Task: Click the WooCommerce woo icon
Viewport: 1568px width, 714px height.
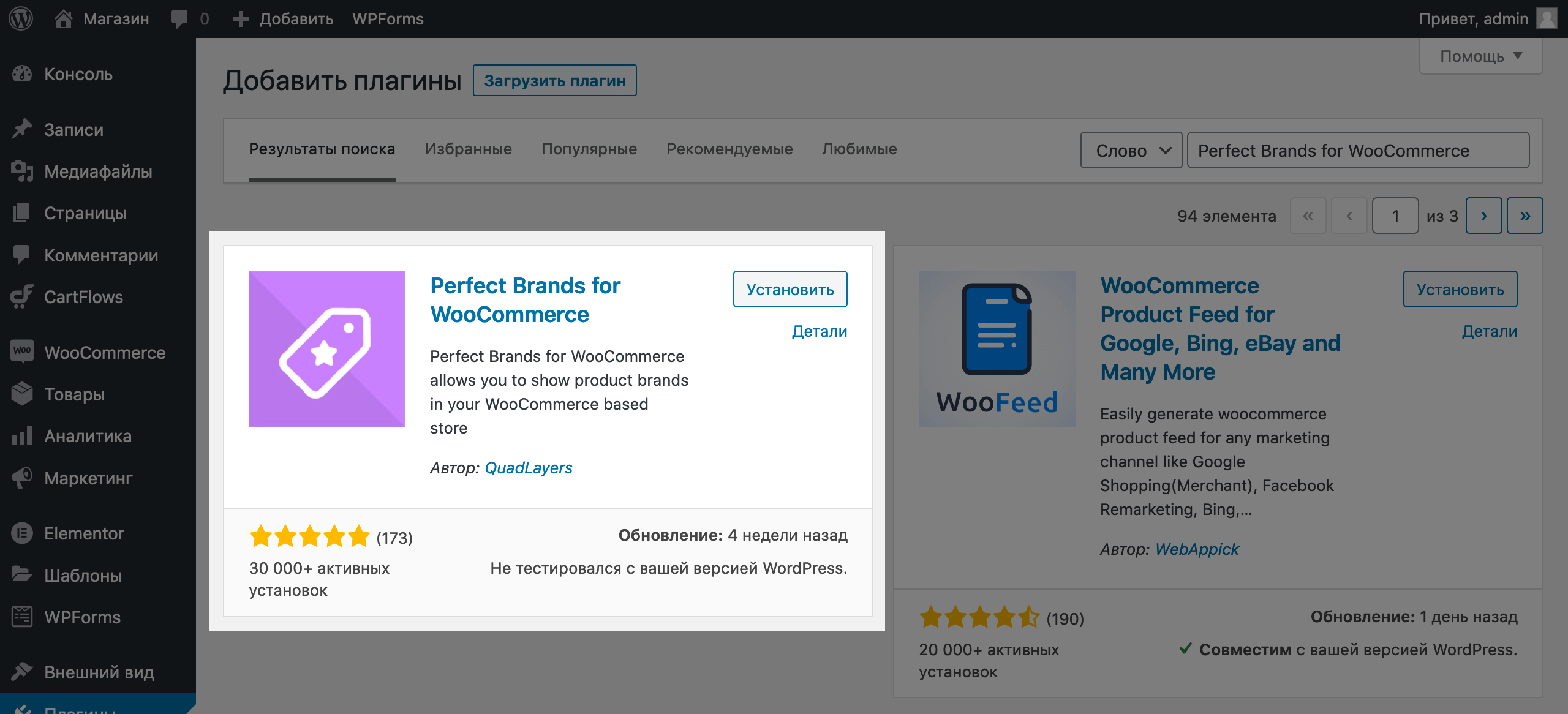Action: click(x=22, y=352)
